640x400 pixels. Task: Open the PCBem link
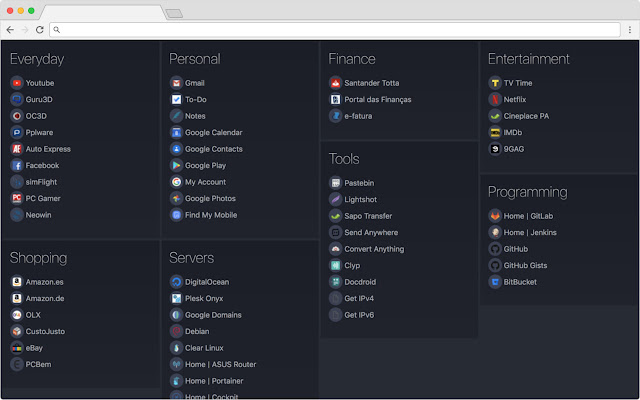tap(38, 364)
